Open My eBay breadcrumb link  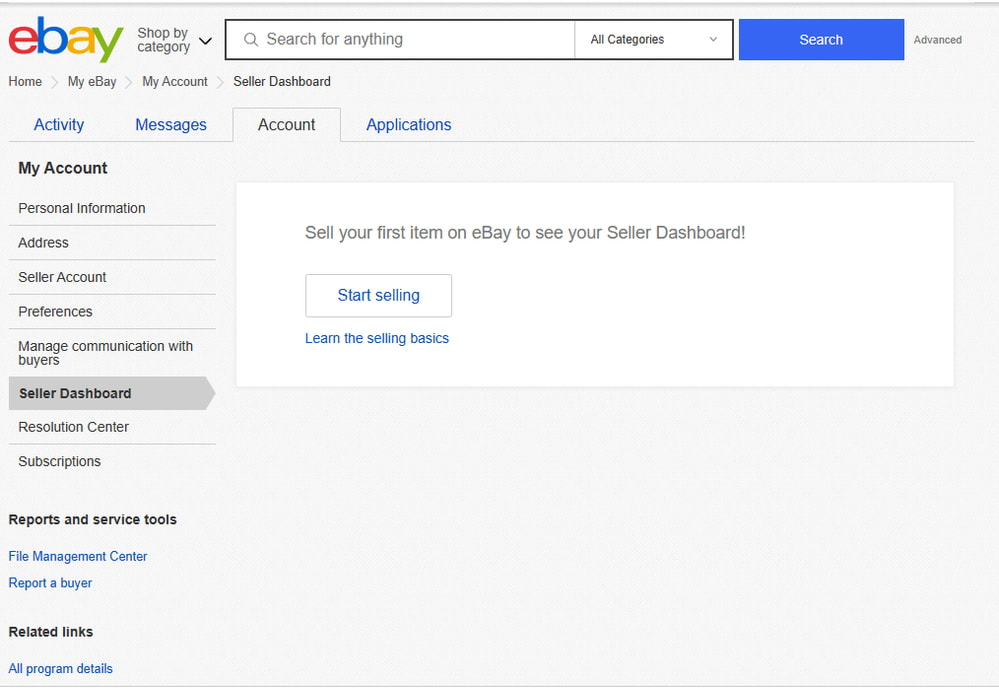point(92,82)
